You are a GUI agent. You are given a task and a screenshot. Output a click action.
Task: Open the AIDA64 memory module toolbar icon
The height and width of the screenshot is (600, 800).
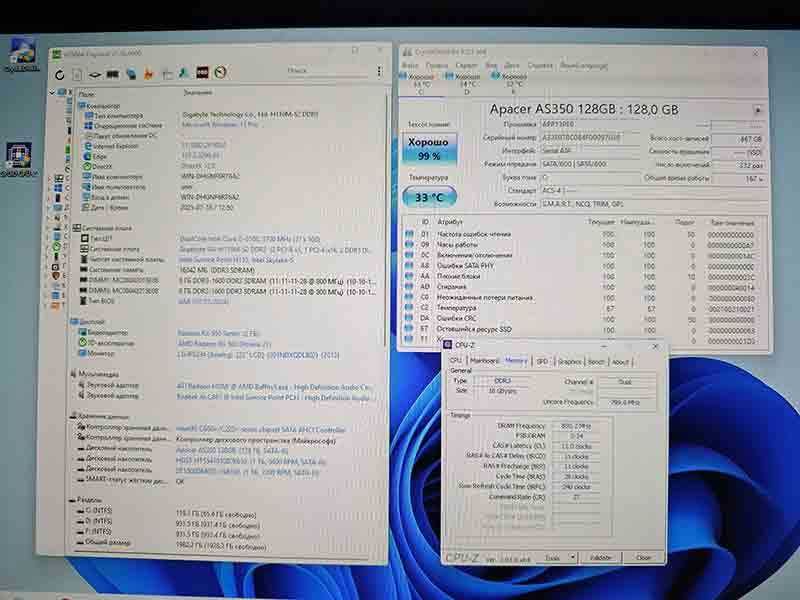click(x=113, y=74)
